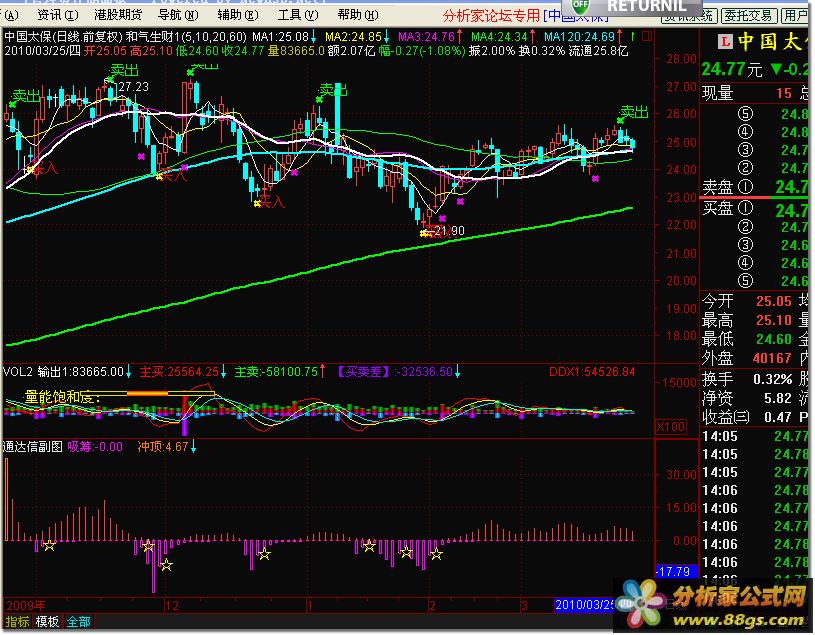
Task: Click the rightmost yellow star in the subchart
Action: [437, 554]
